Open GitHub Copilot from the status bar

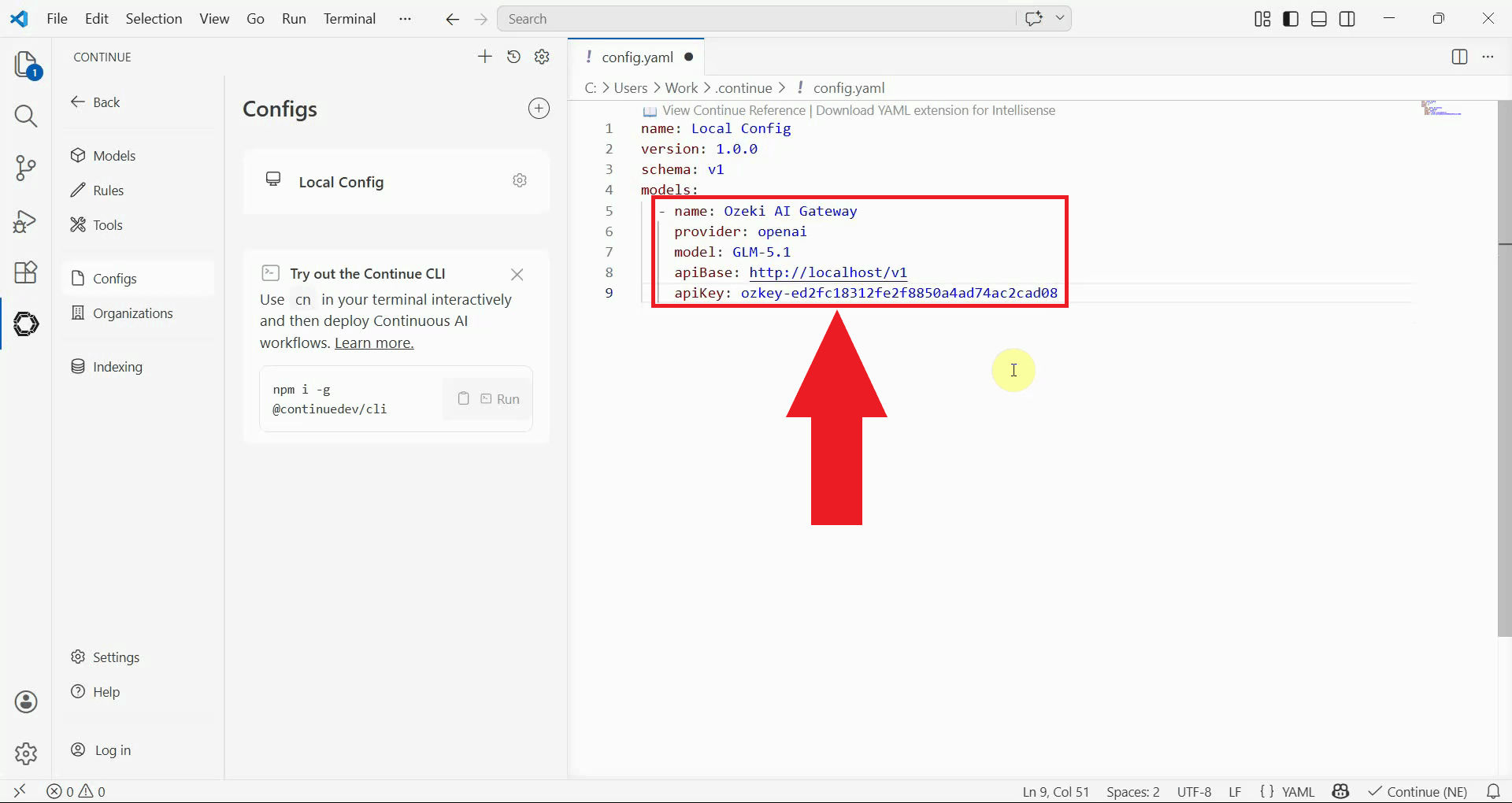tap(1341, 791)
